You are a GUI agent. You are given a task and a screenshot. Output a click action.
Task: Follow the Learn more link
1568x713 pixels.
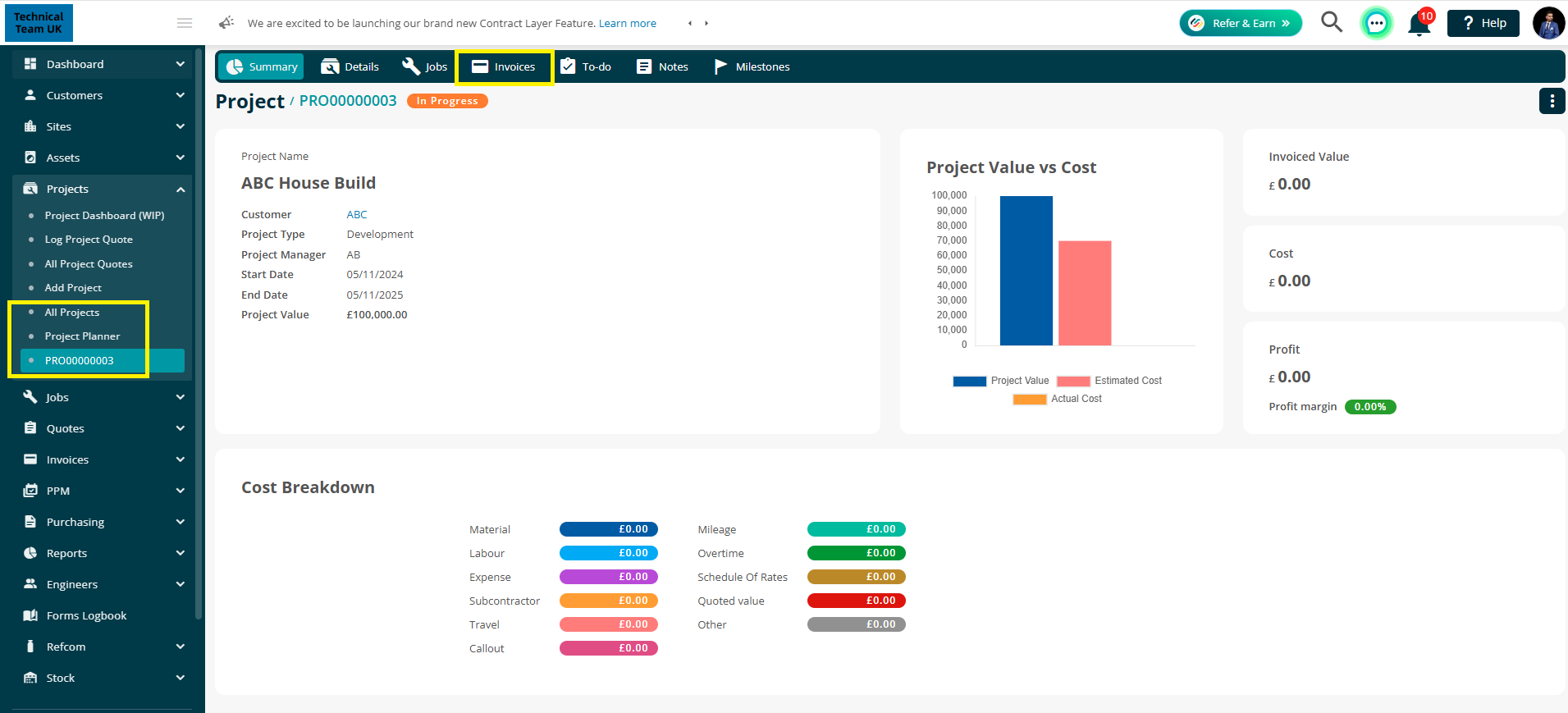pyautogui.click(x=628, y=23)
